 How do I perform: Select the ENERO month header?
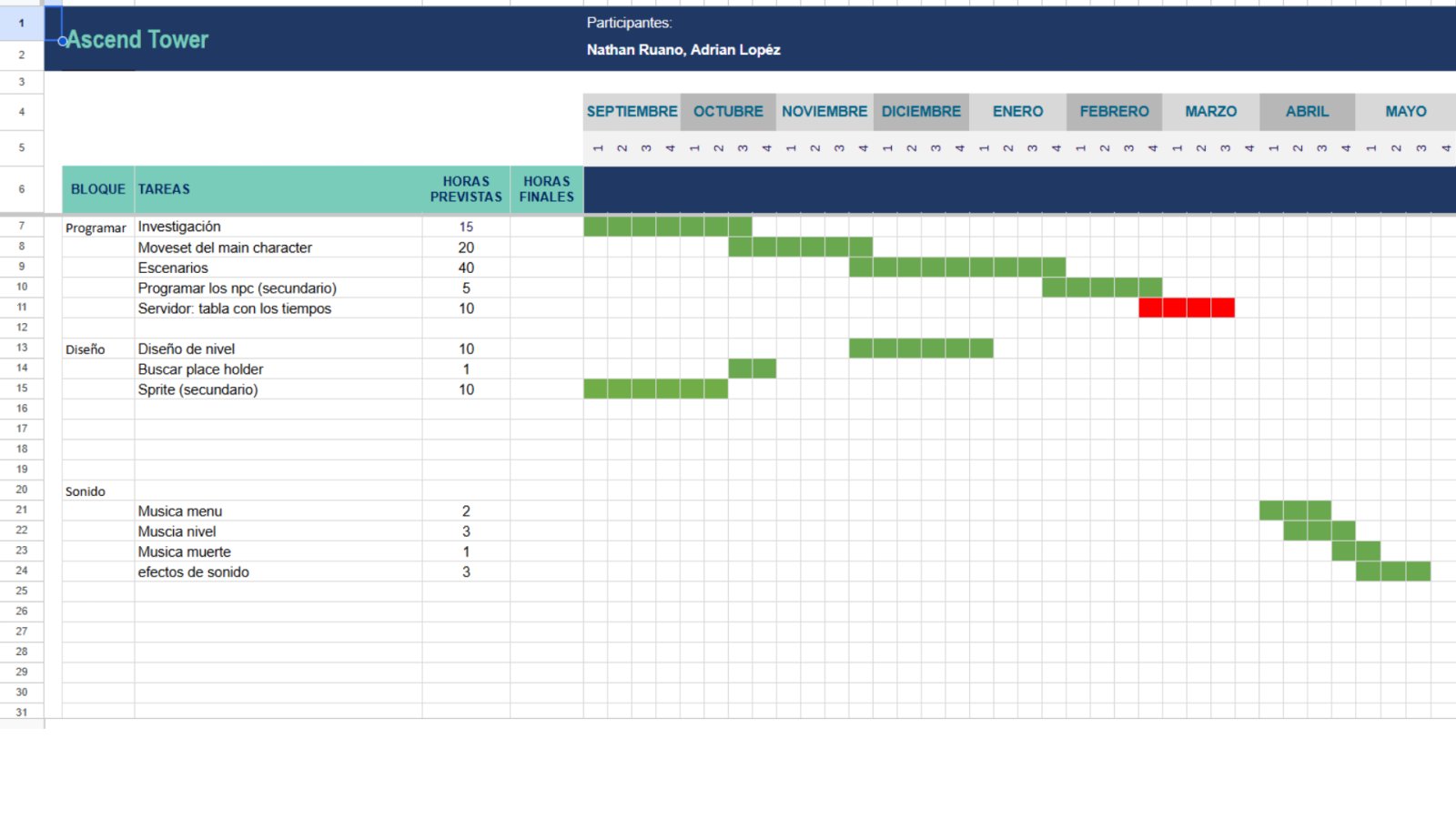pos(1017,111)
